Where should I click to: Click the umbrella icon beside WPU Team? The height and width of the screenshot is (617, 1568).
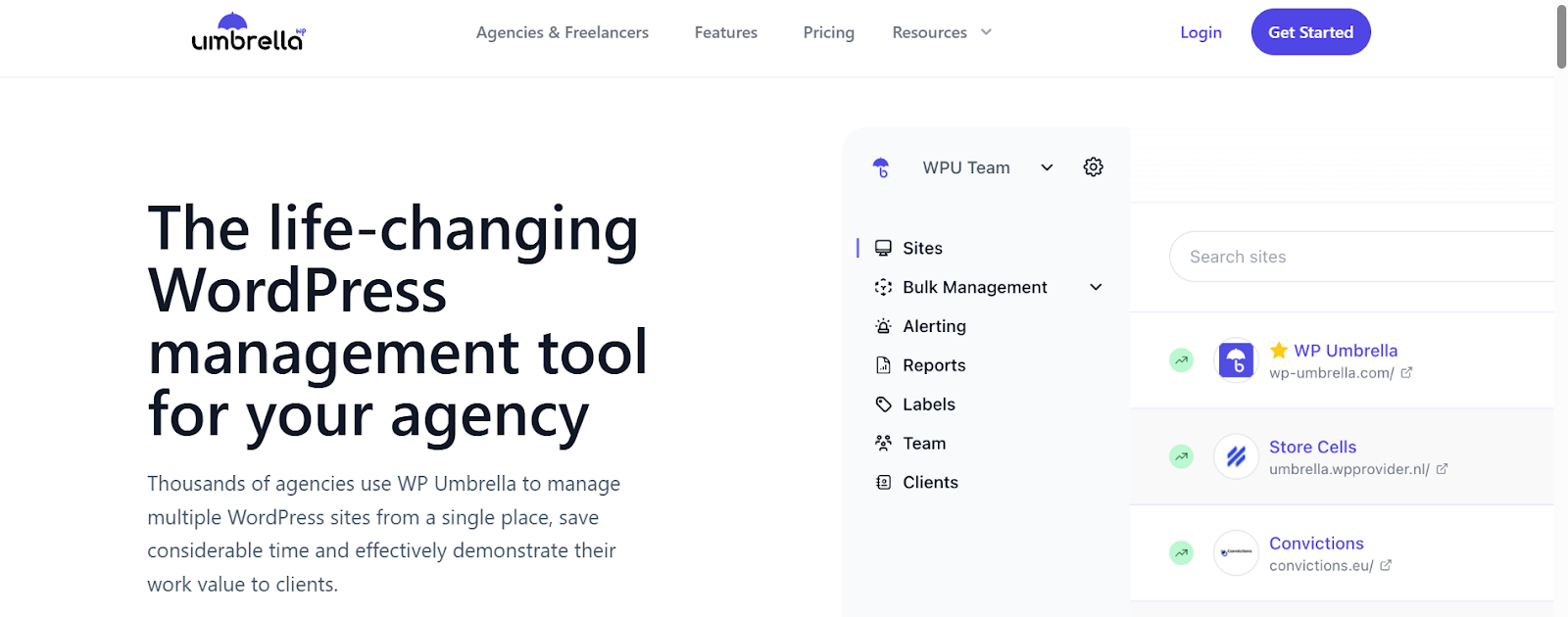[881, 167]
